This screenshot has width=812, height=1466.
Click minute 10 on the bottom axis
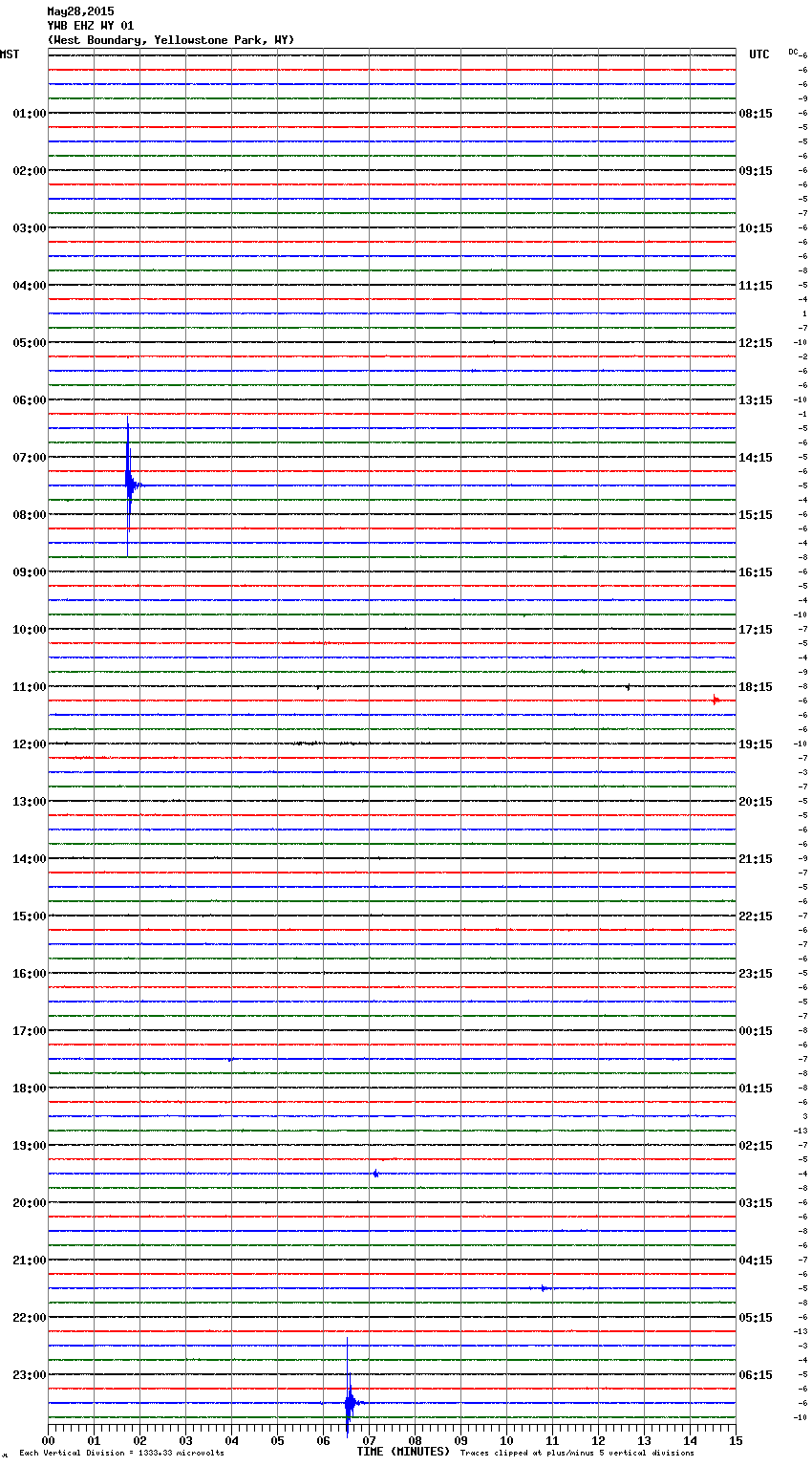(506, 1440)
